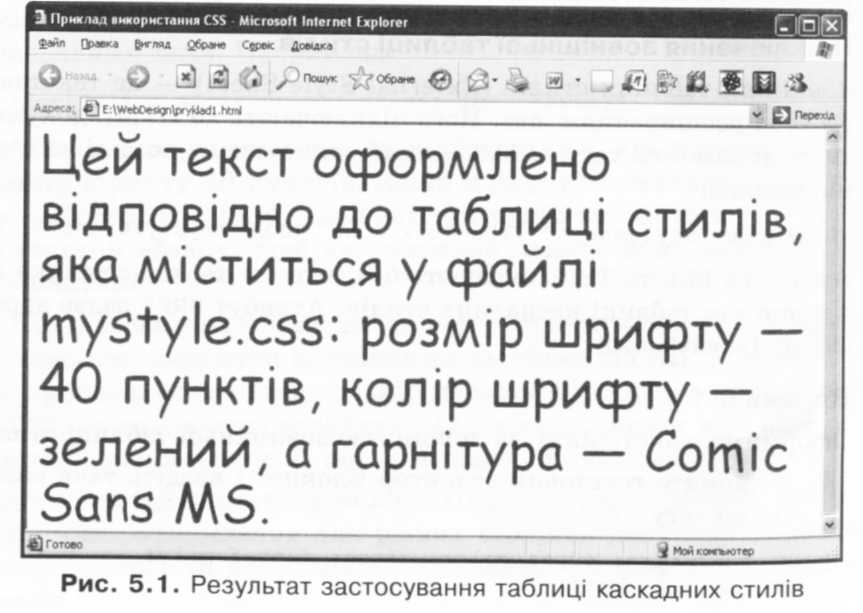The image size is (863, 613).
Task: Open the Довідка menu
Action: coord(312,46)
